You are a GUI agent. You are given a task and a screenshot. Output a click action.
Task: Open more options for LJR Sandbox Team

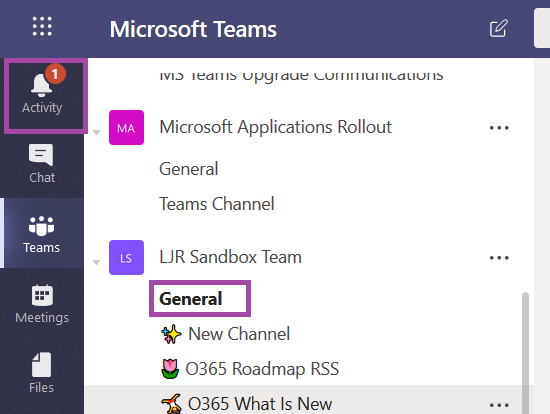pyautogui.click(x=499, y=258)
